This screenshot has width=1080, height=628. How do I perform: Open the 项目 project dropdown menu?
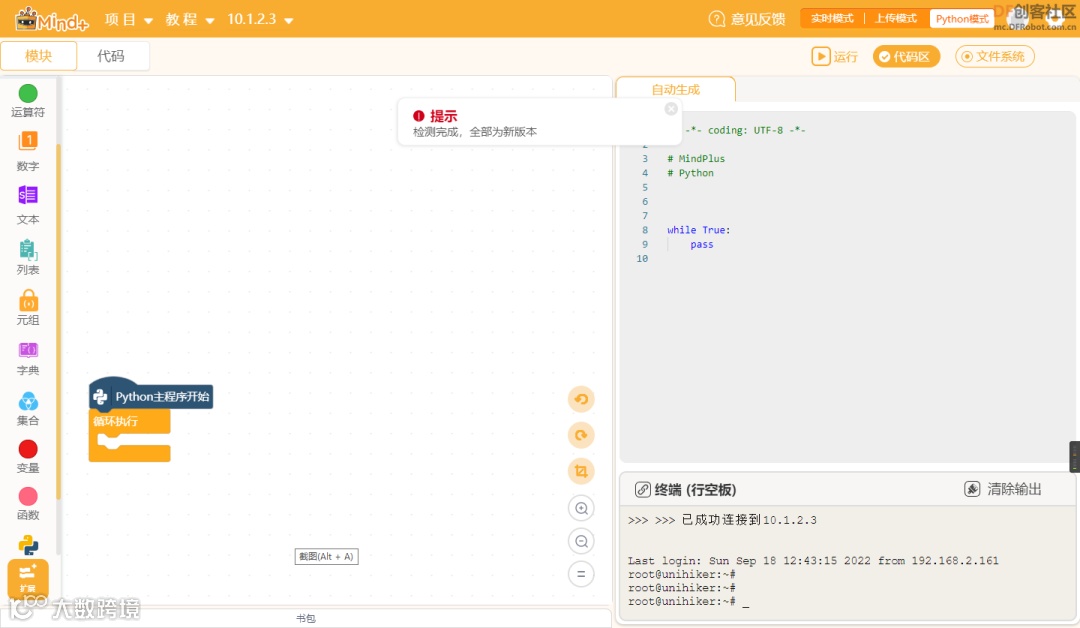tap(128, 19)
